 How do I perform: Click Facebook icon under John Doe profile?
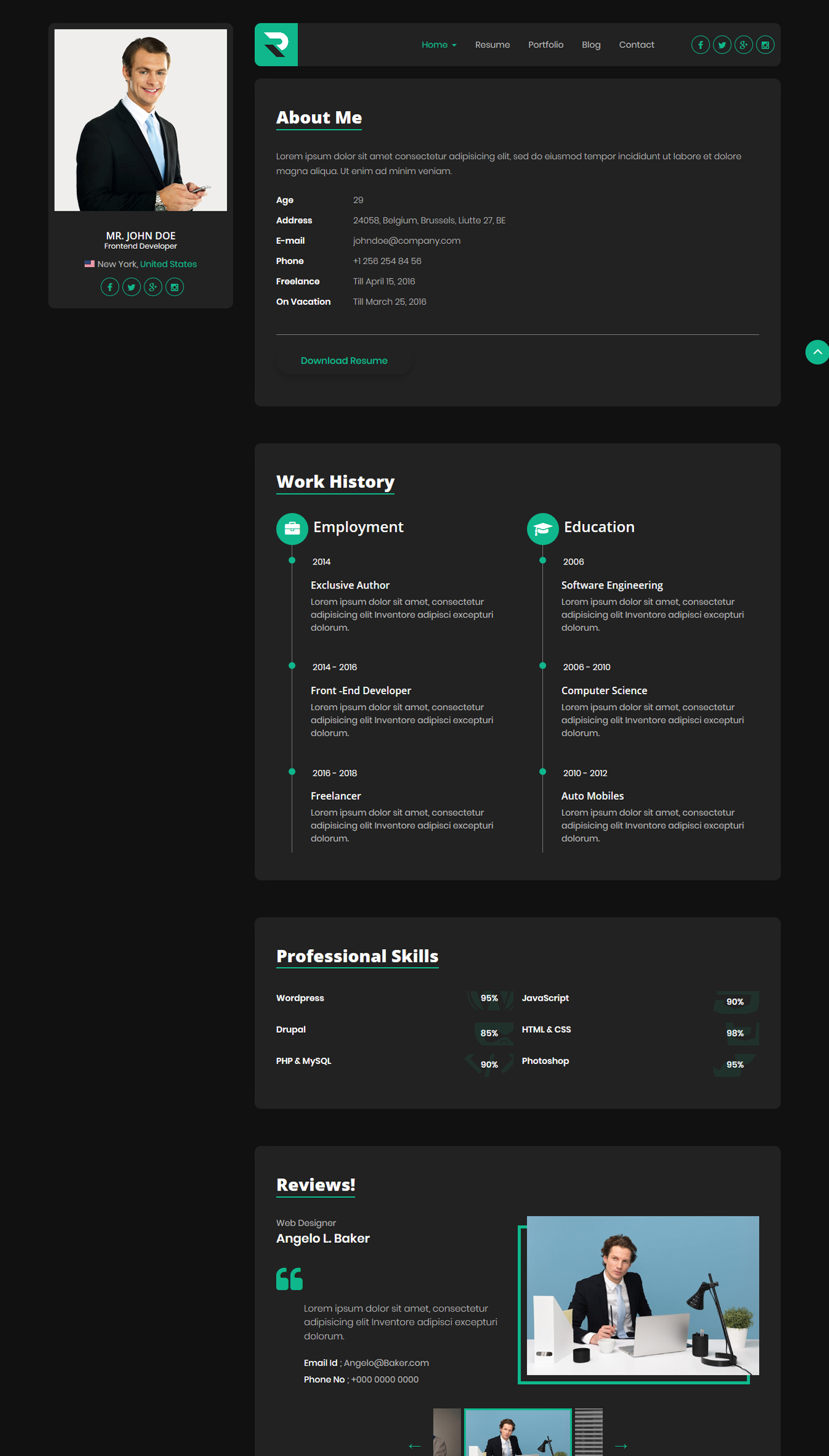110,287
